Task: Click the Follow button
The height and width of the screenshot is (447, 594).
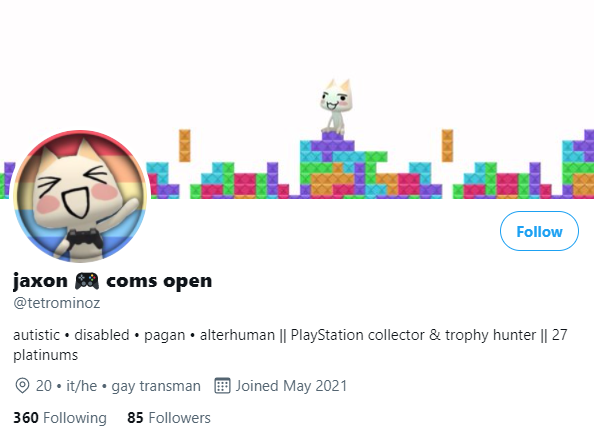Action: click(539, 231)
